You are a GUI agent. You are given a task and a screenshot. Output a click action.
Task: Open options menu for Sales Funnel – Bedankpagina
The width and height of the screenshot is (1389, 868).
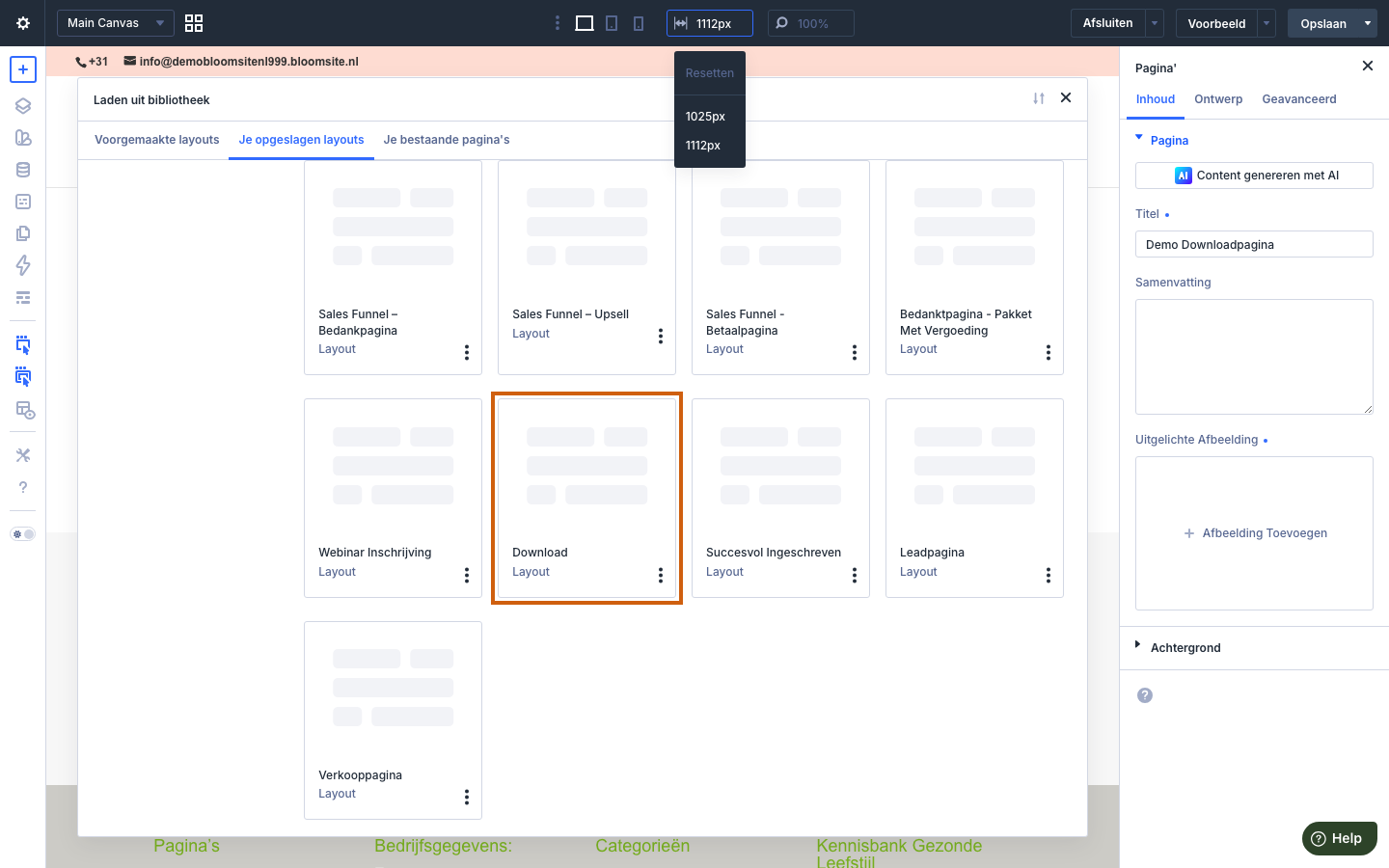click(x=467, y=352)
